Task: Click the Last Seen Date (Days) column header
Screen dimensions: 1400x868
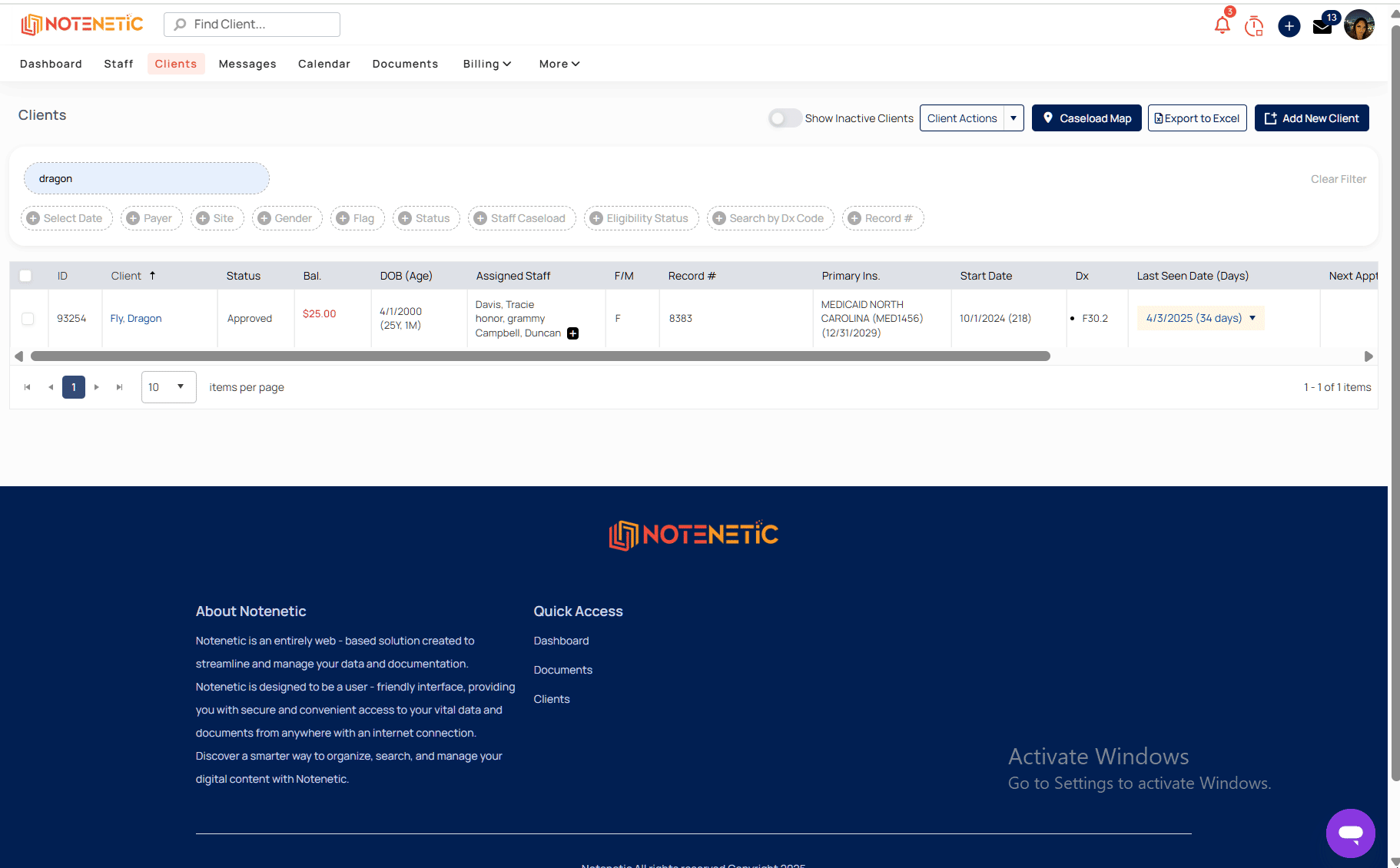Action: pos(1193,276)
